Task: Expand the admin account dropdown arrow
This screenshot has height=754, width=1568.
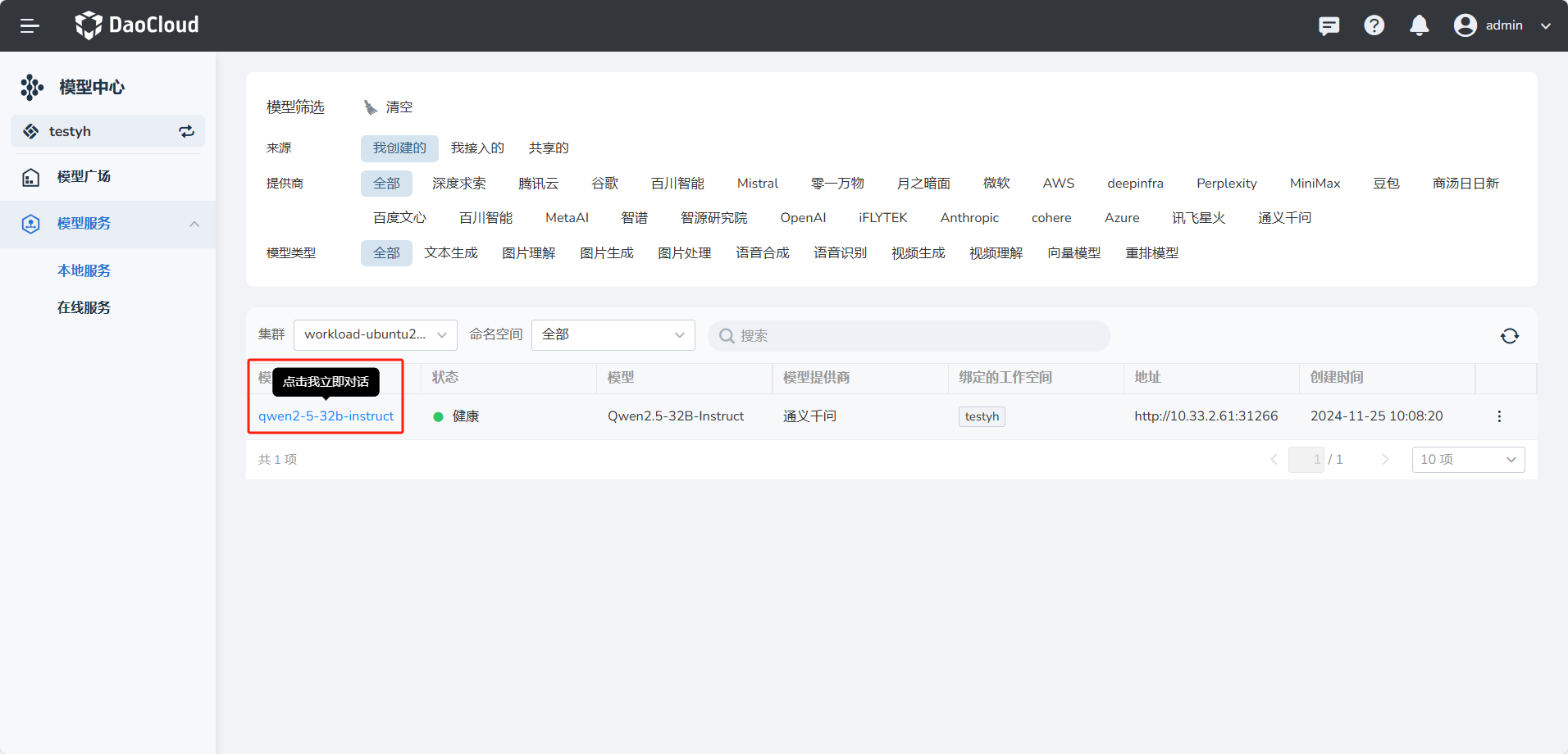Action: pyautogui.click(x=1546, y=26)
